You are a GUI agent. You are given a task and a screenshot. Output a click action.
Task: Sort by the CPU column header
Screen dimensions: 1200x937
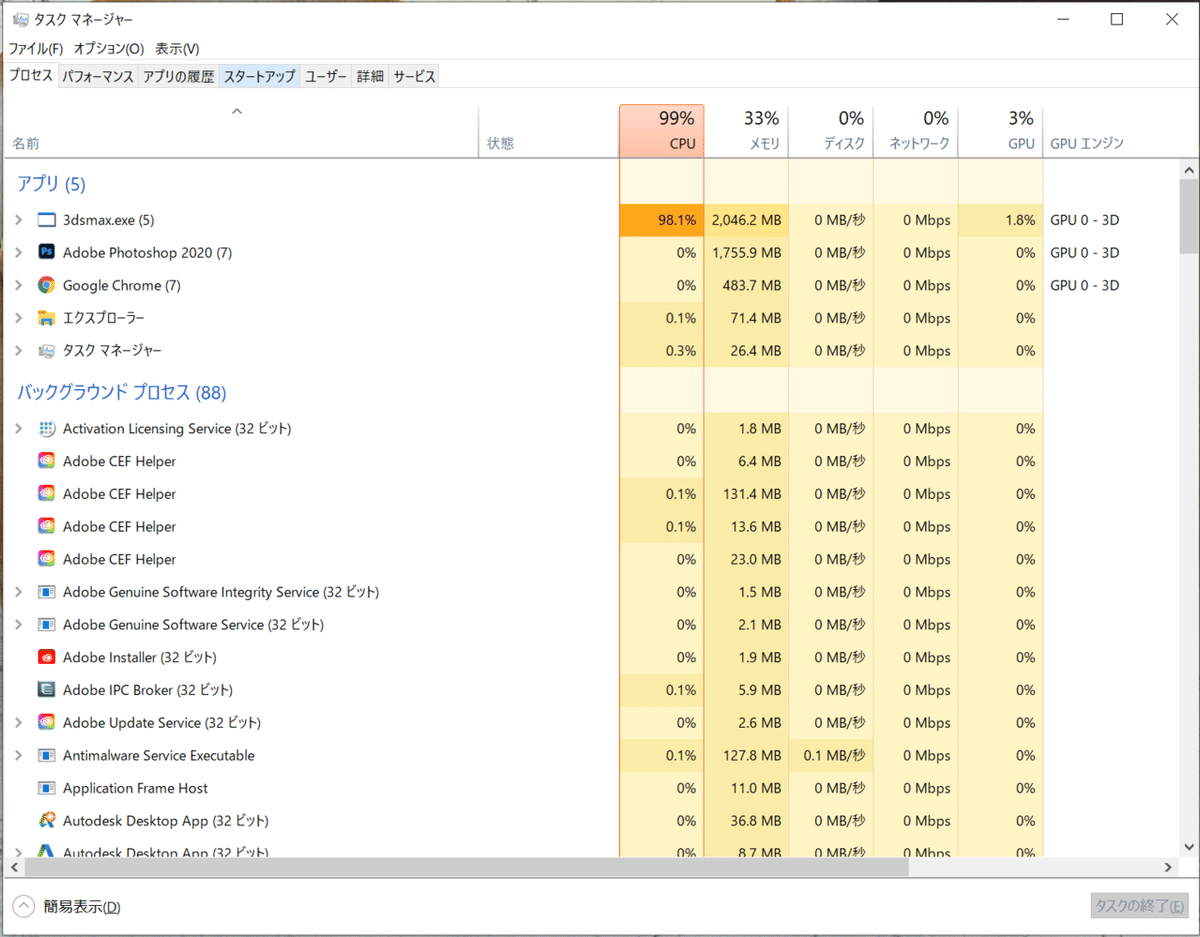661,131
